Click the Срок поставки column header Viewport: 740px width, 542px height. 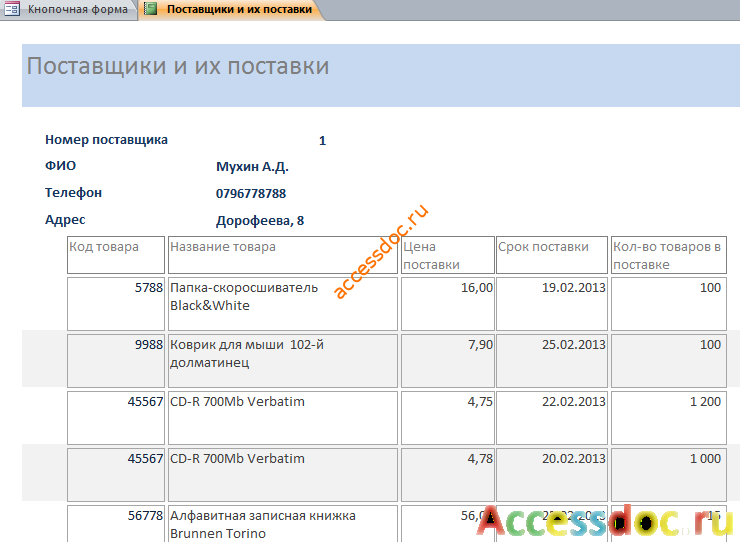click(552, 255)
